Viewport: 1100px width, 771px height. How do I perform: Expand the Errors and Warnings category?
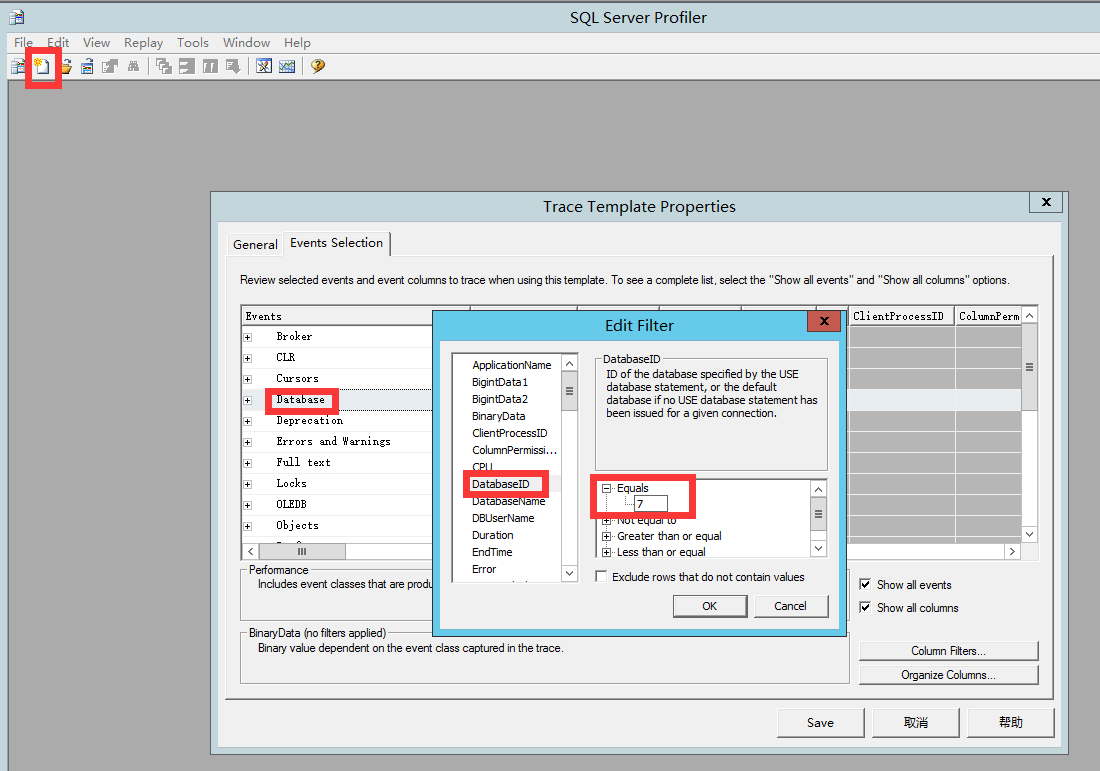(x=248, y=443)
